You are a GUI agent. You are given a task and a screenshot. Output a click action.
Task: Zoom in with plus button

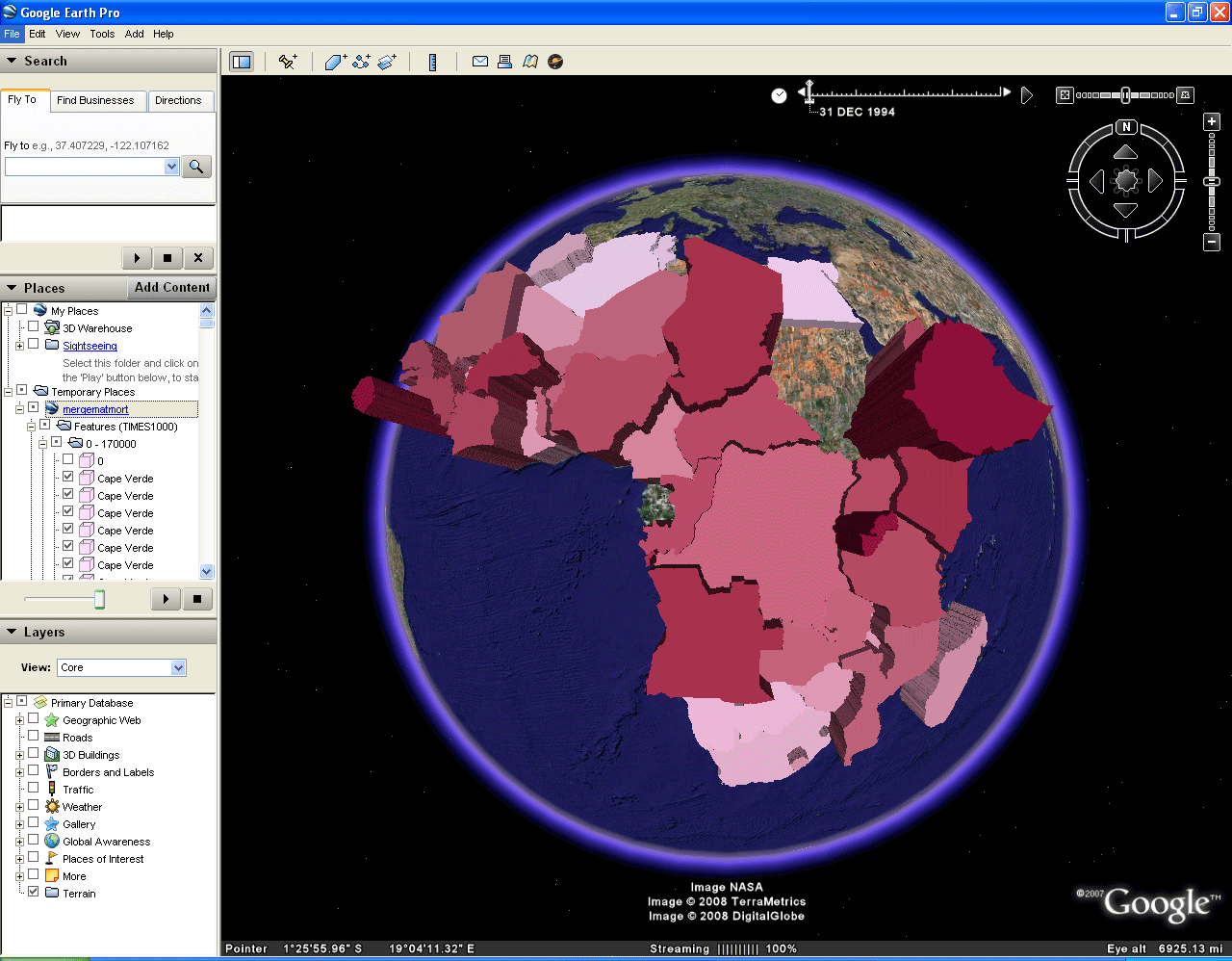pyautogui.click(x=1213, y=122)
